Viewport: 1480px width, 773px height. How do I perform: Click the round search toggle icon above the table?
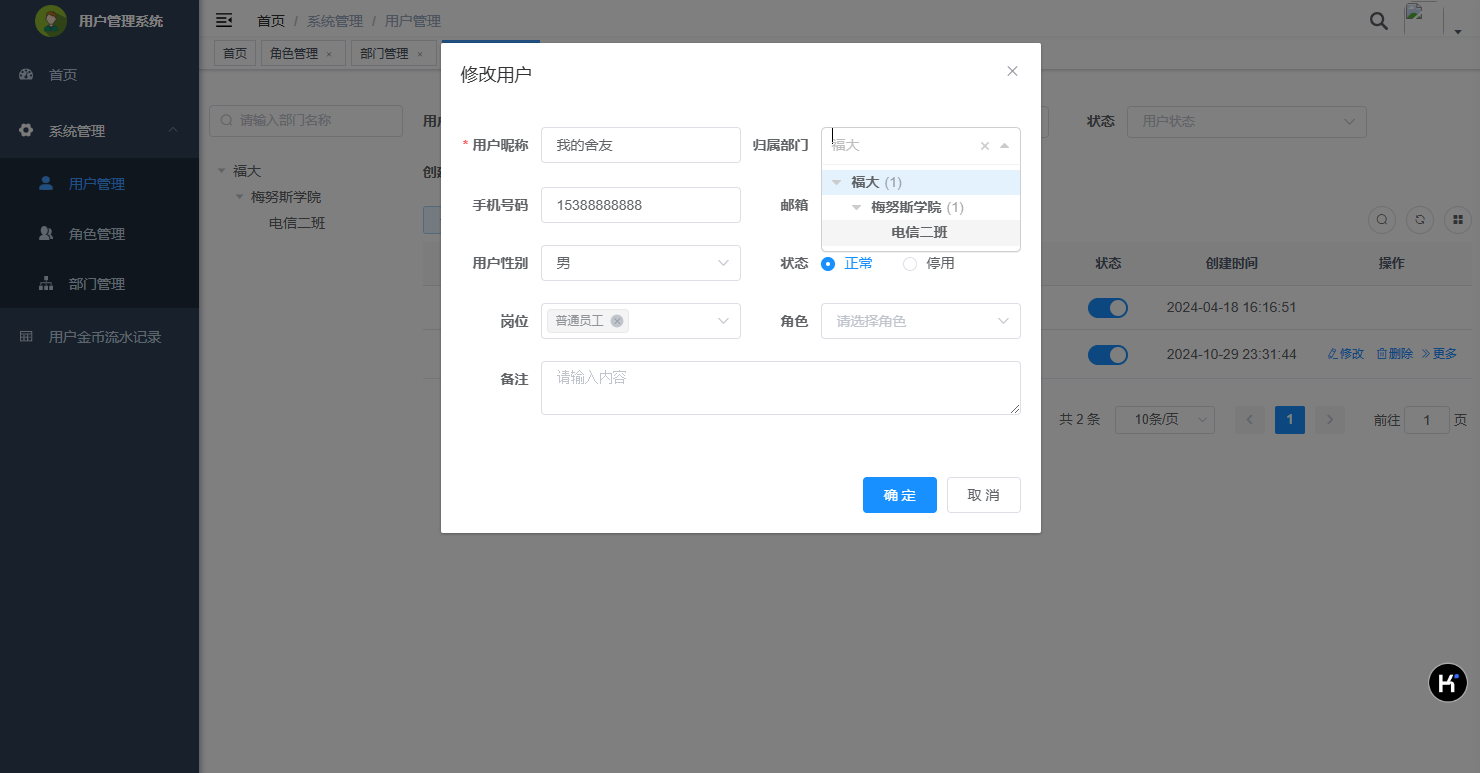point(1382,220)
